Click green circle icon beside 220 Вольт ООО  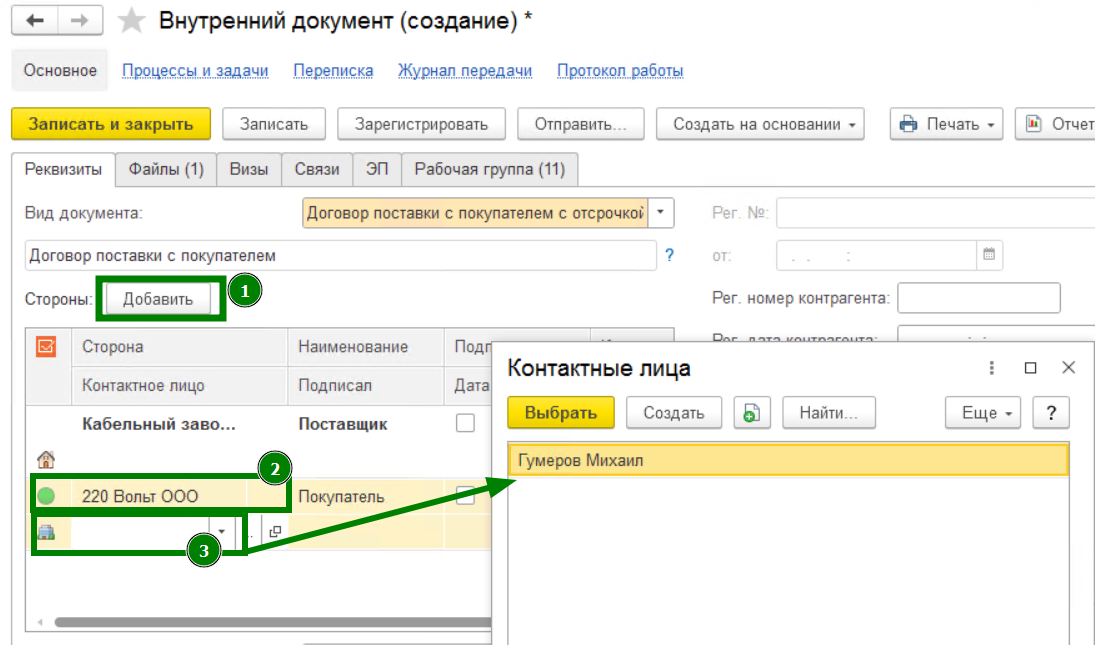tap(46, 496)
